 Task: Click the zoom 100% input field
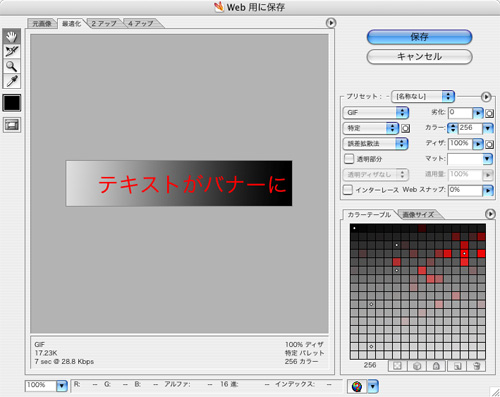pos(41,386)
